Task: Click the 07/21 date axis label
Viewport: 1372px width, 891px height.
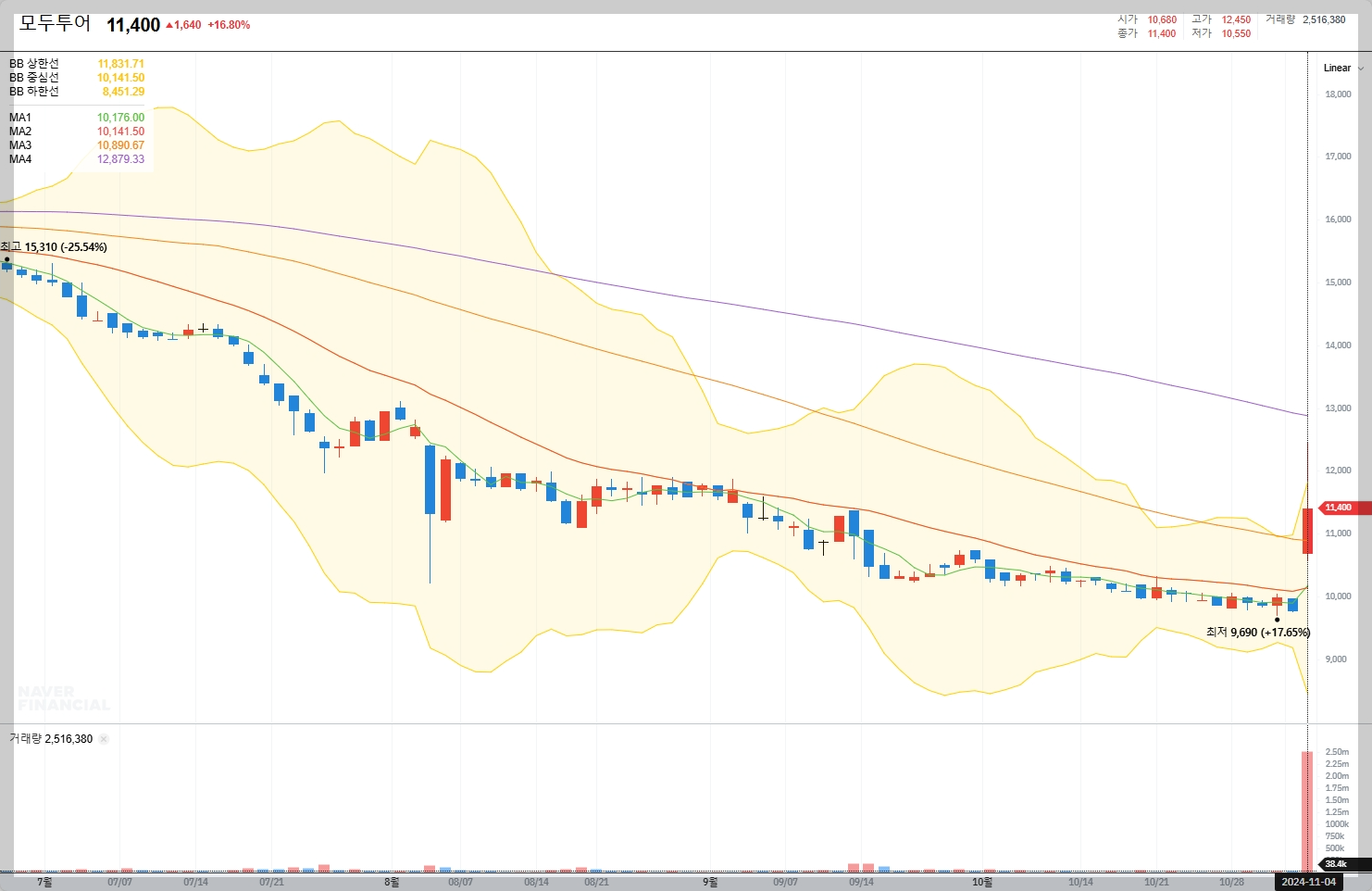Action: tap(271, 882)
